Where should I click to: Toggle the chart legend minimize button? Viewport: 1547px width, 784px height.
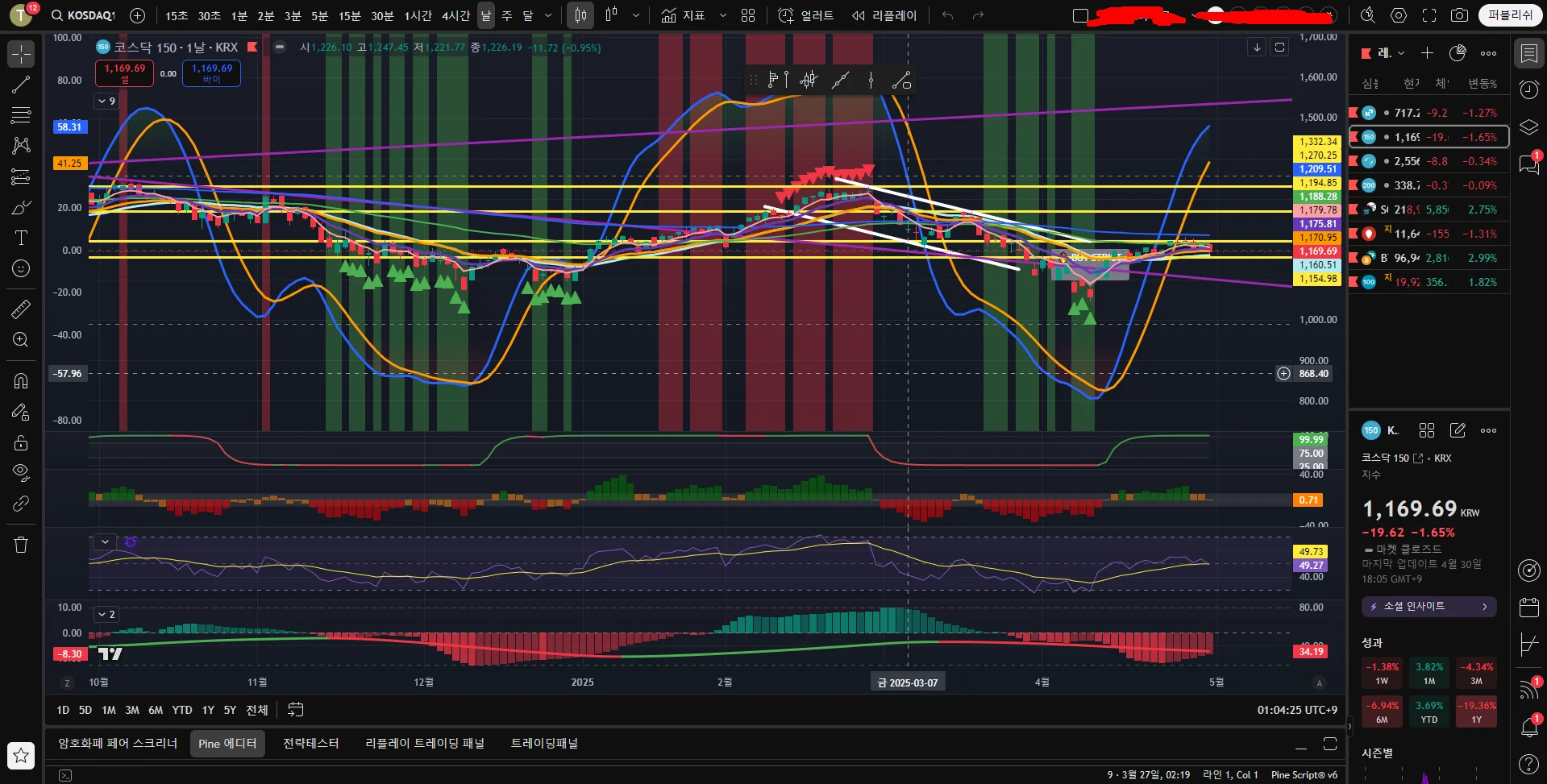(279, 47)
